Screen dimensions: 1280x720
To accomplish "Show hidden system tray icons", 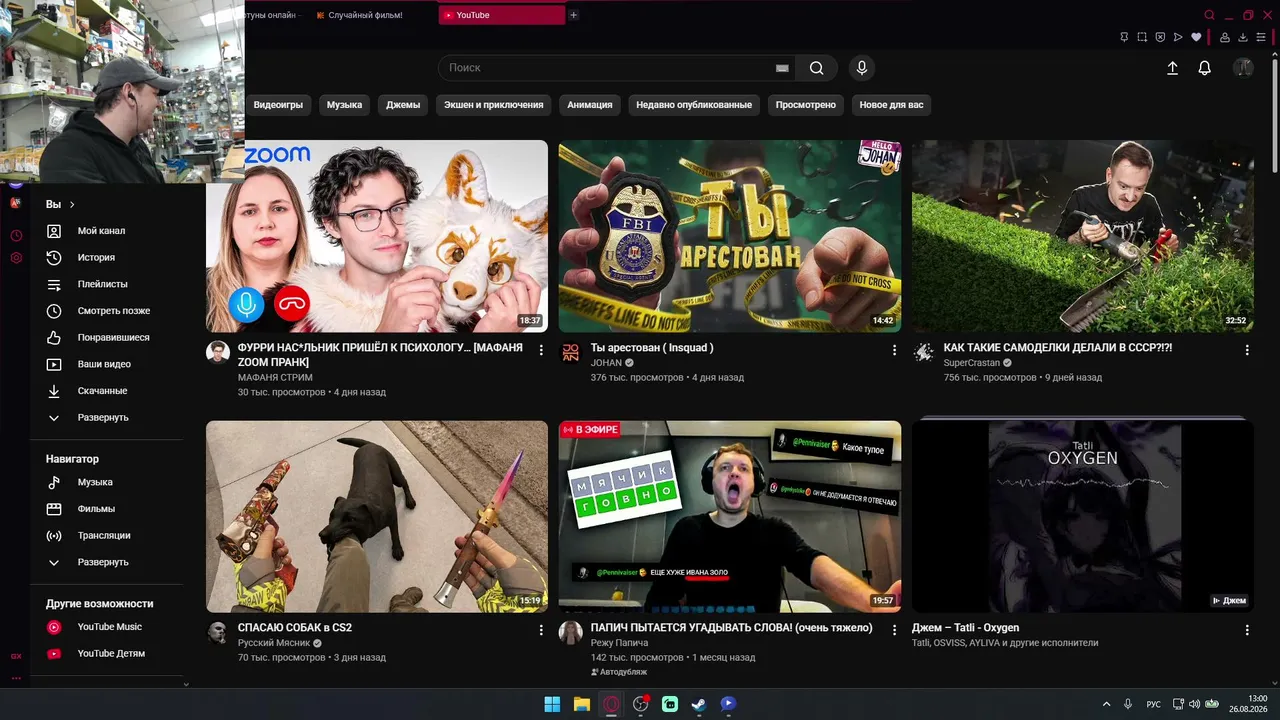I will pos(1106,704).
